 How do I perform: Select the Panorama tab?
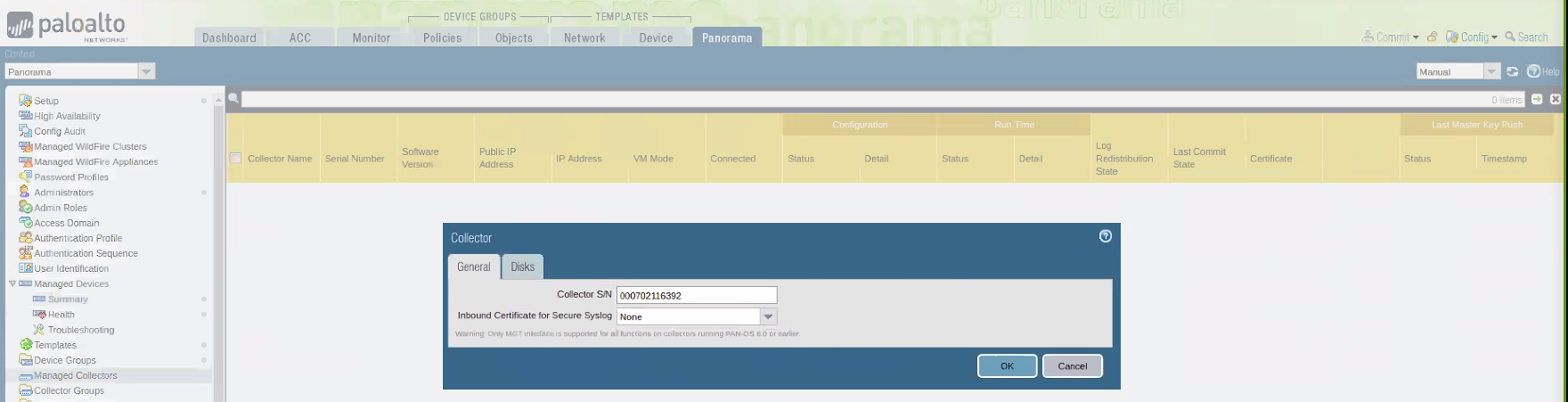pos(727,37)
